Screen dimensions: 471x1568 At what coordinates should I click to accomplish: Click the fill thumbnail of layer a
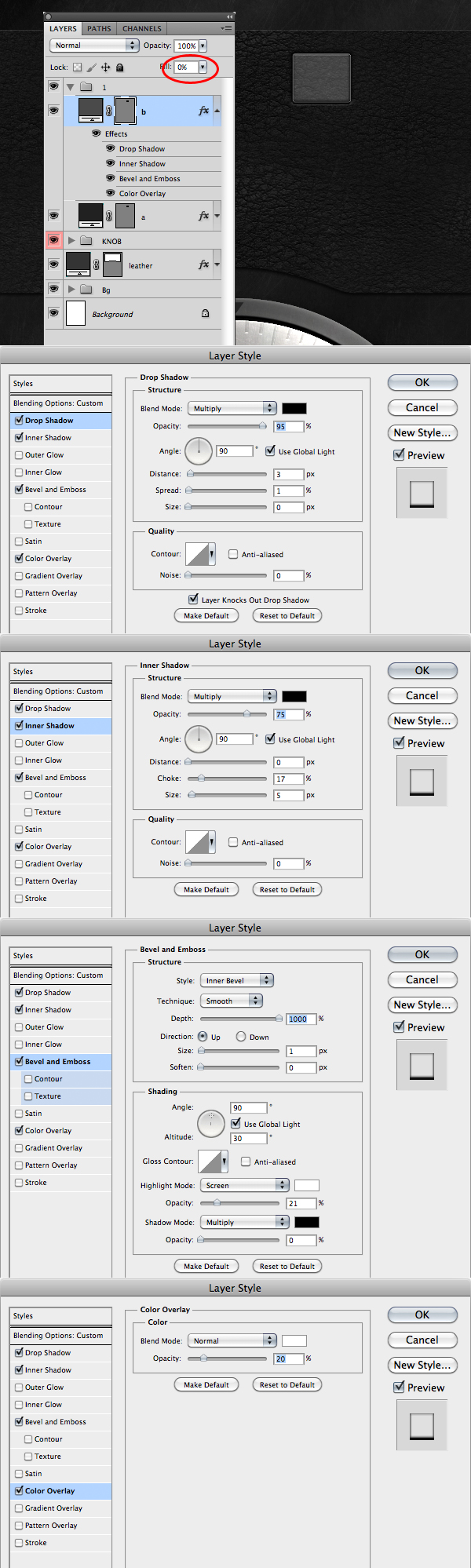91,215
